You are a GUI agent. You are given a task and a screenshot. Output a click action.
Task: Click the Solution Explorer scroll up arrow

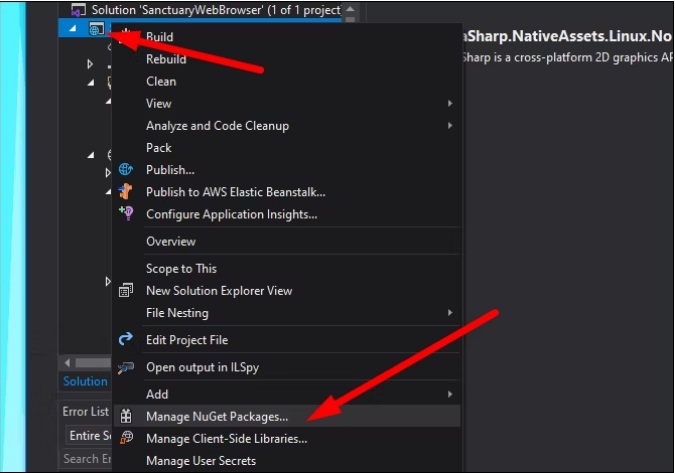point(350,9)
